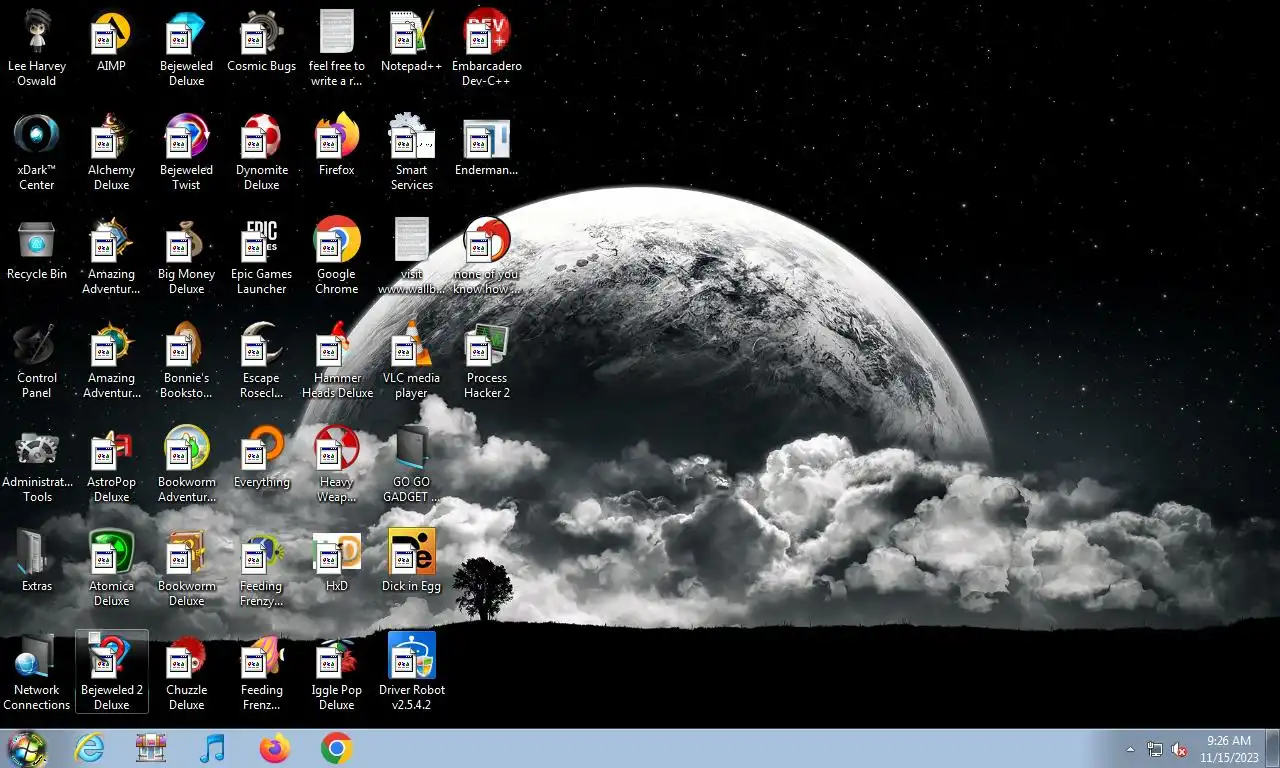Select the Bejeweled Twist shortcut
This screenshot has width=1280, height=768.
[186, 152]
